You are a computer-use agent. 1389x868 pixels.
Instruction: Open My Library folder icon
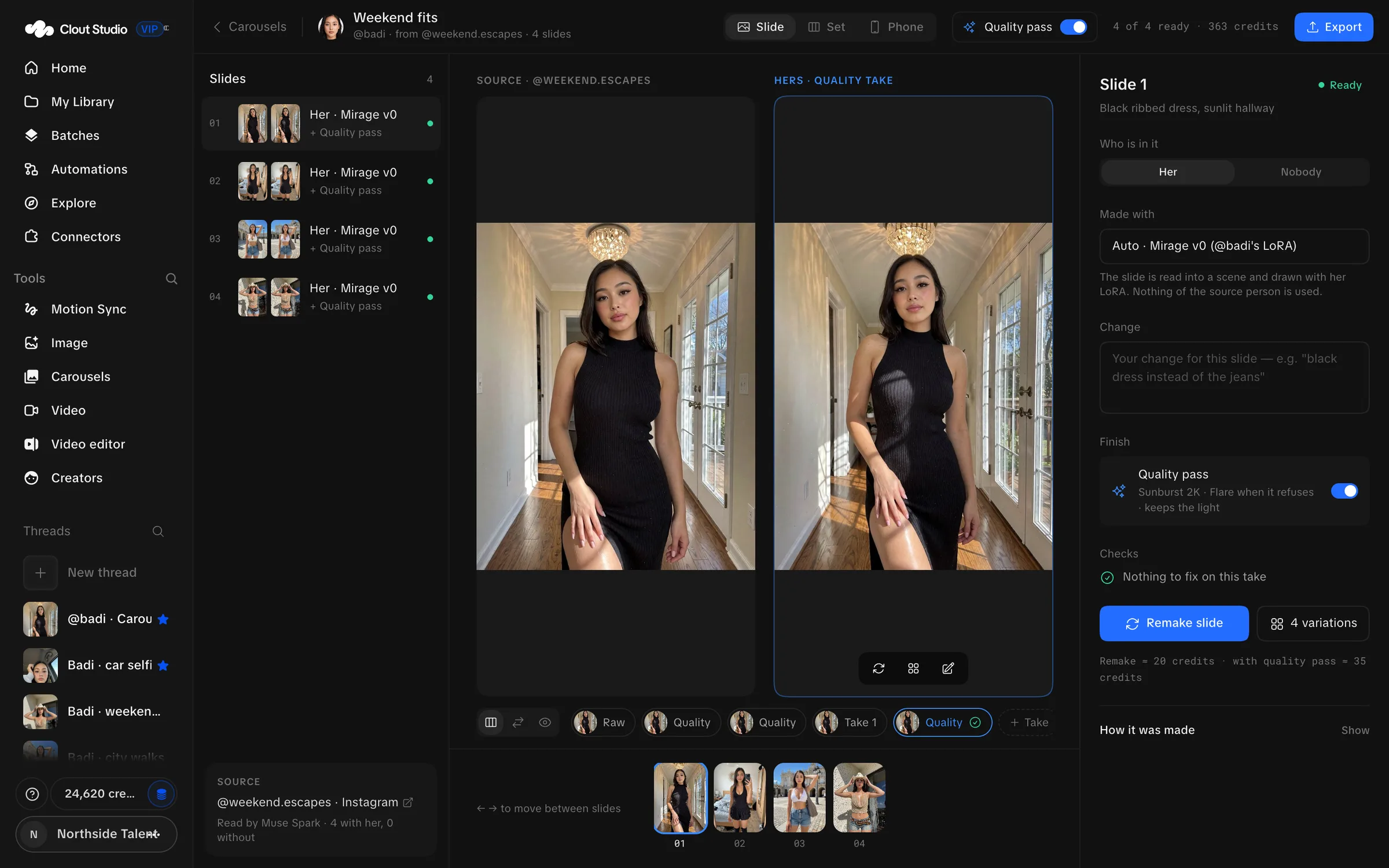31,101
